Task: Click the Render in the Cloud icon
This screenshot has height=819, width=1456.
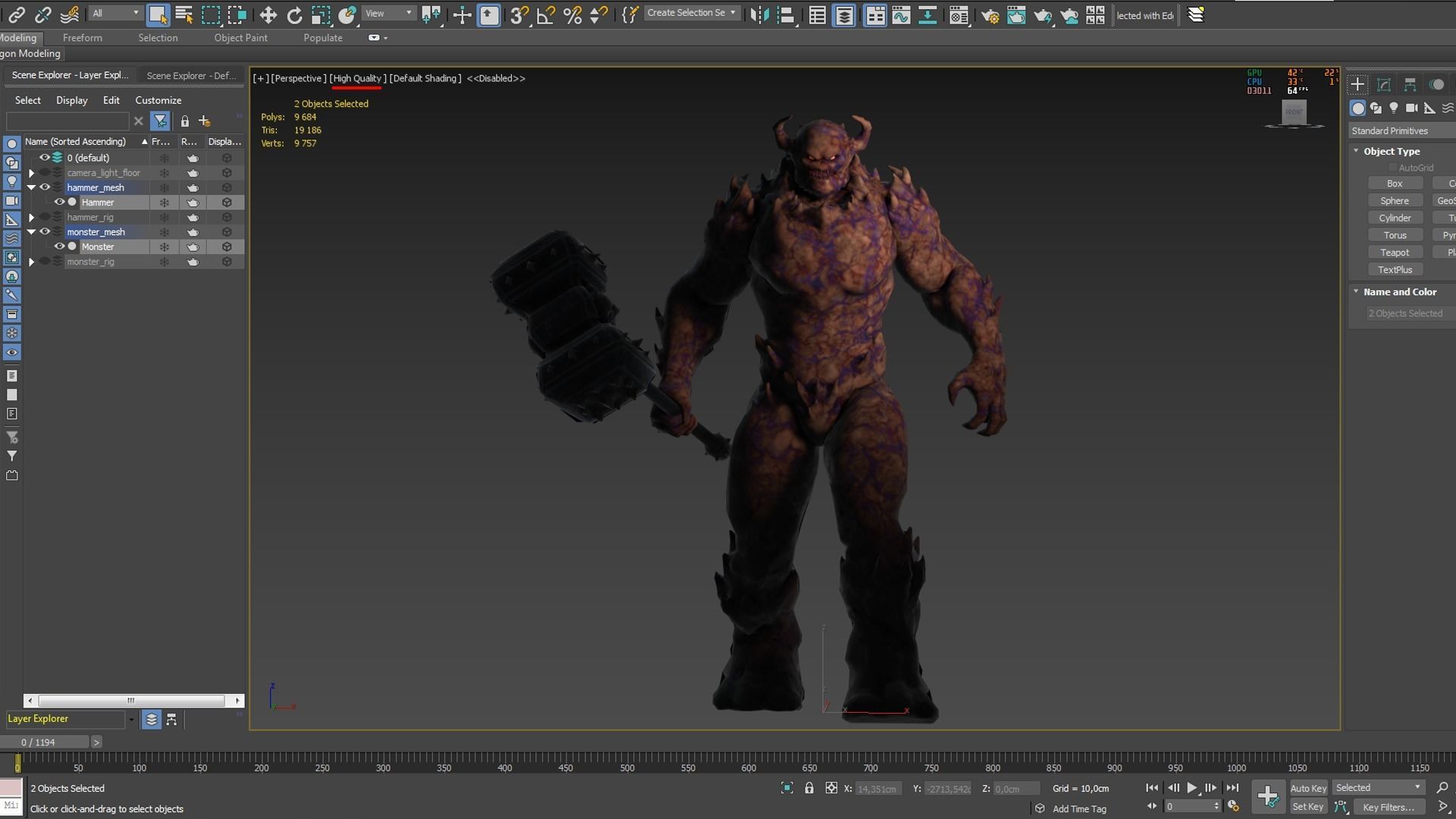Action: (1069, 14)
